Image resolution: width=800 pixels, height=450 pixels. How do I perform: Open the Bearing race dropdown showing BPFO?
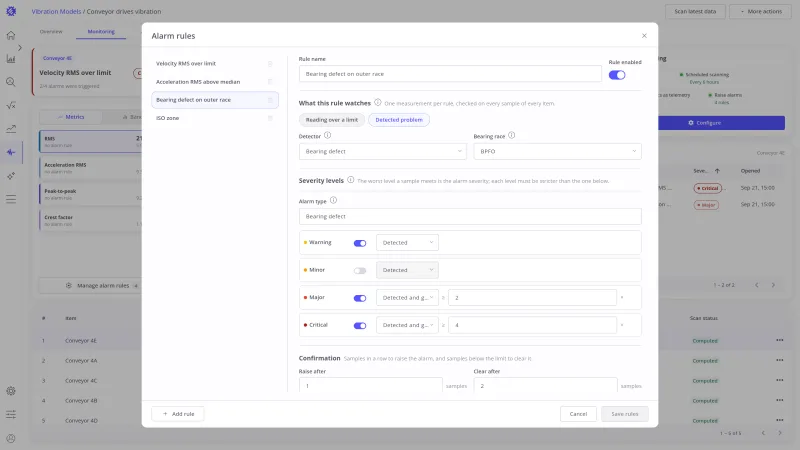point(557,152)
